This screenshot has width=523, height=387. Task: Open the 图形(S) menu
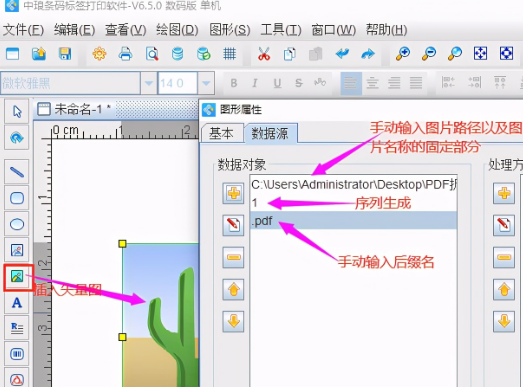(230, 30)
